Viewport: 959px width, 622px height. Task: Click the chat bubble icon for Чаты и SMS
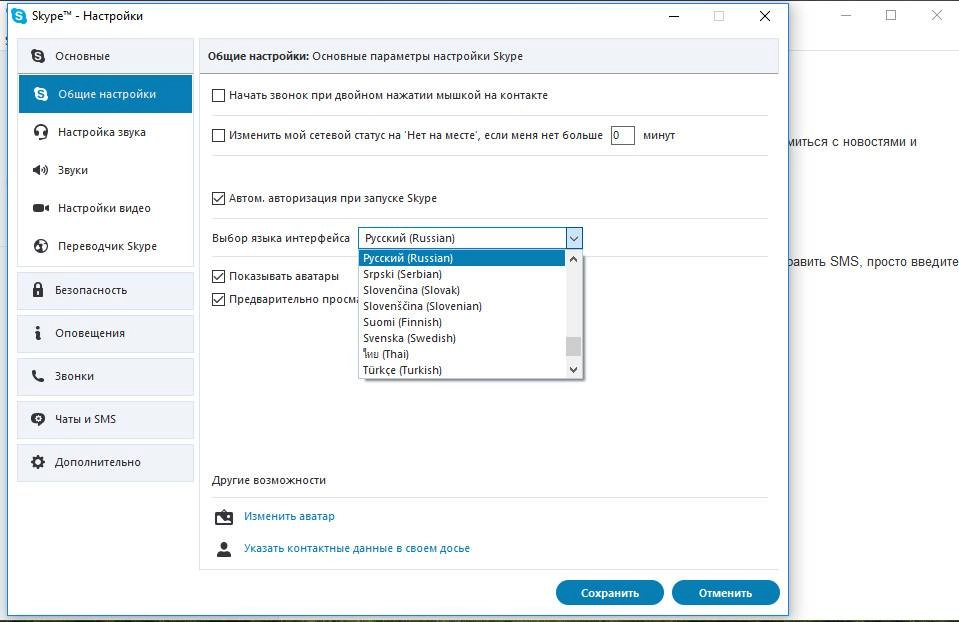(x=38, y=419)
